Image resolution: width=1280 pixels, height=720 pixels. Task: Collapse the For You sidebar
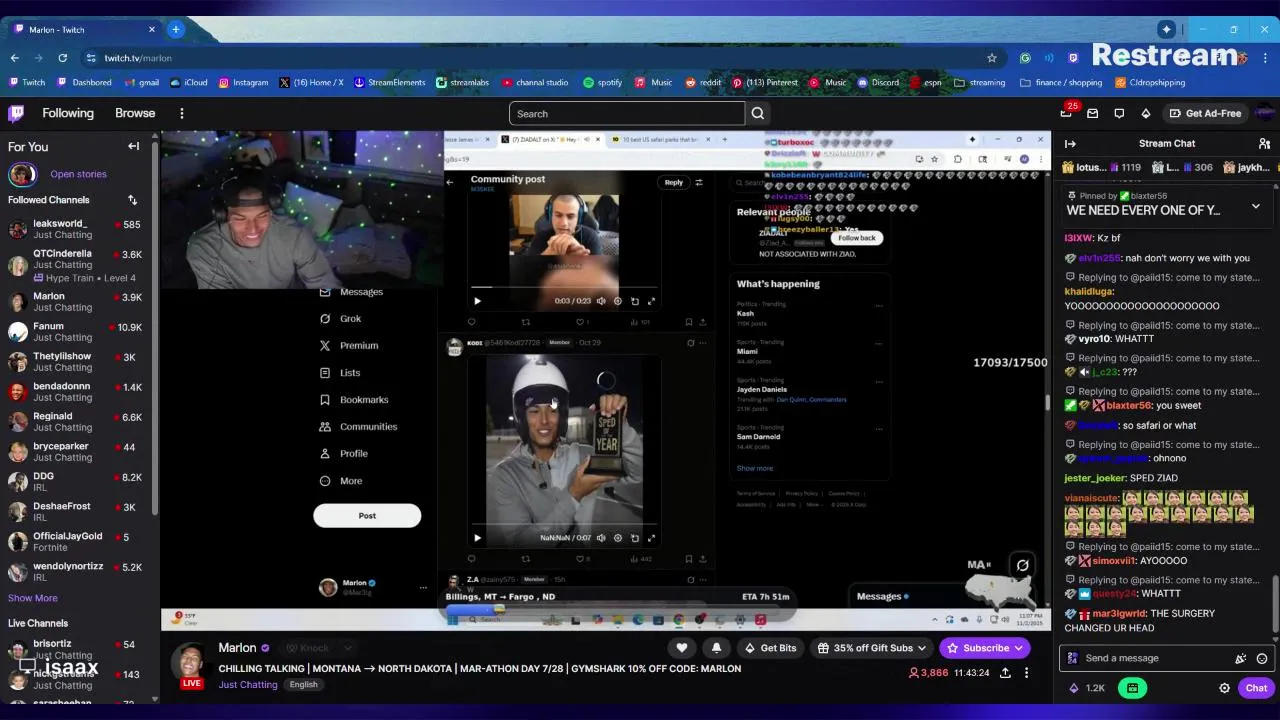tap(133, 146)
